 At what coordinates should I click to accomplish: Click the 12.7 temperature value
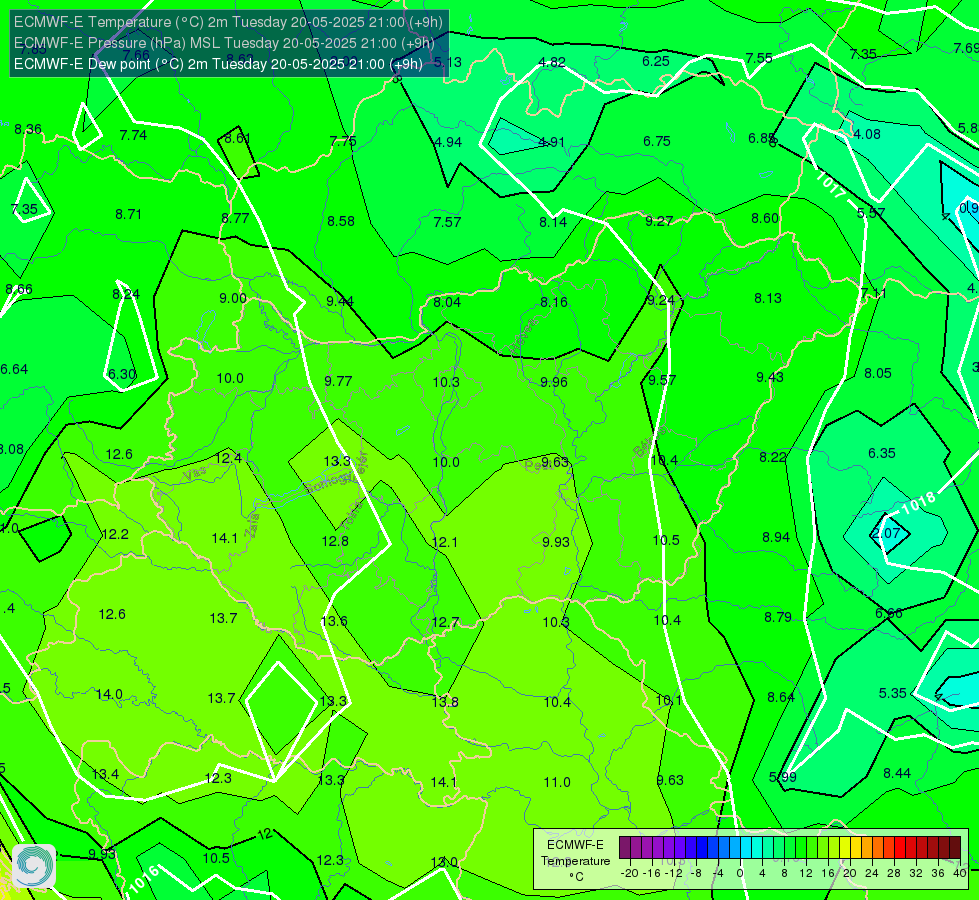[x=445, y=623]
